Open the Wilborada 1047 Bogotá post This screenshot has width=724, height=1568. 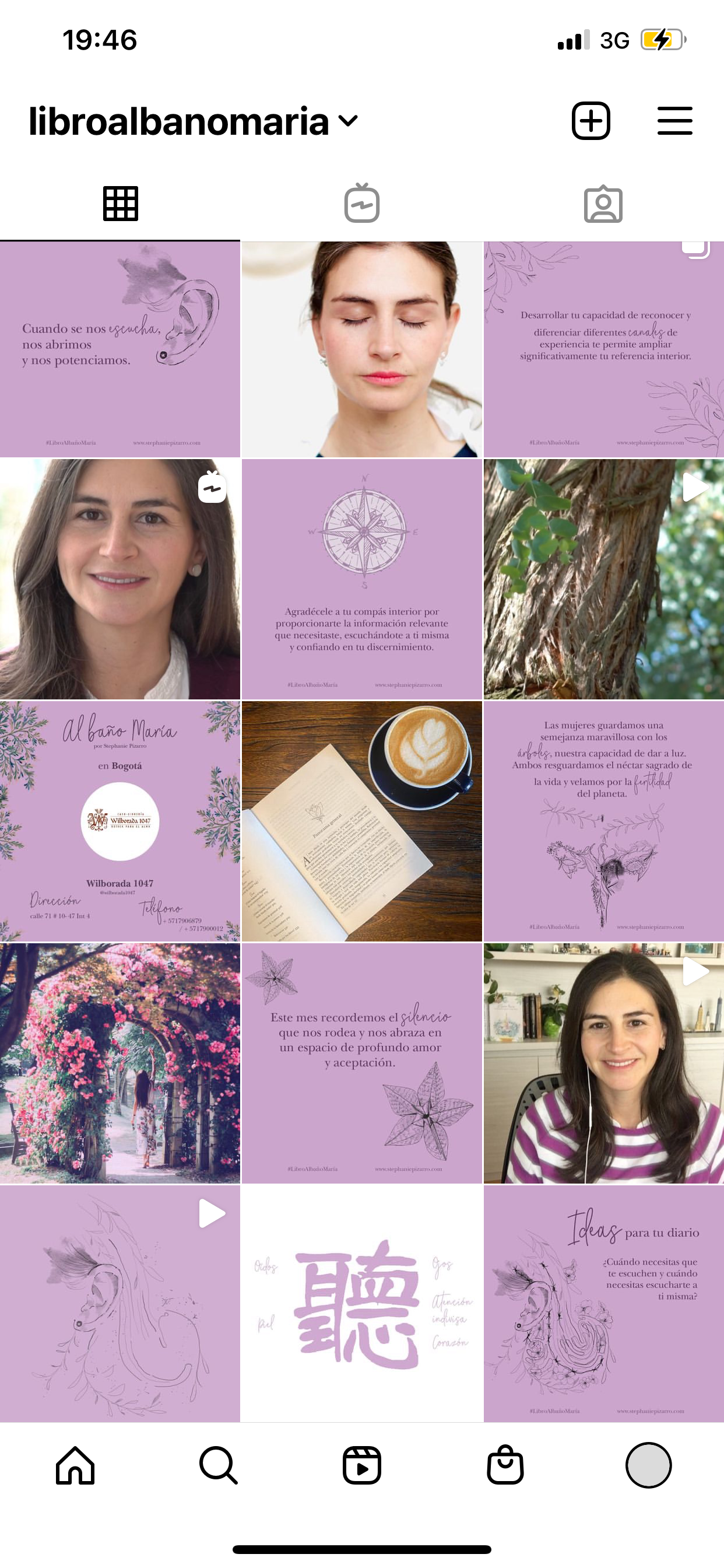(120, 821)
